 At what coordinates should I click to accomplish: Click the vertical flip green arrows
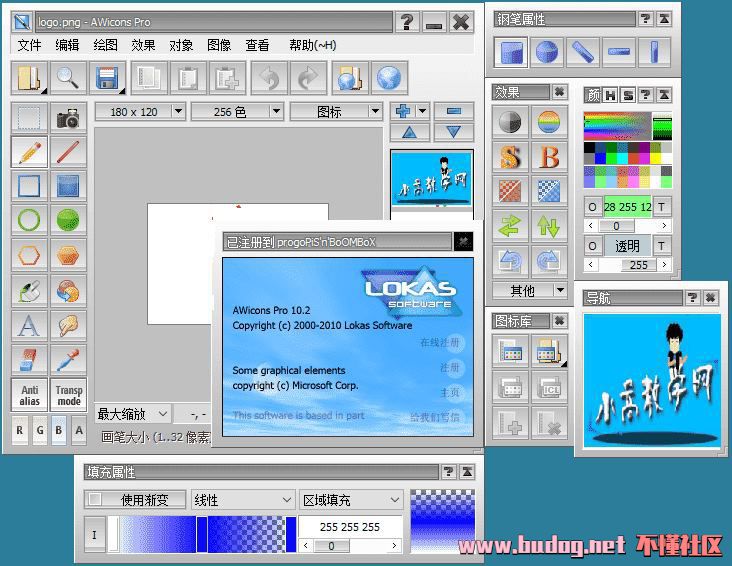point(549,226)
